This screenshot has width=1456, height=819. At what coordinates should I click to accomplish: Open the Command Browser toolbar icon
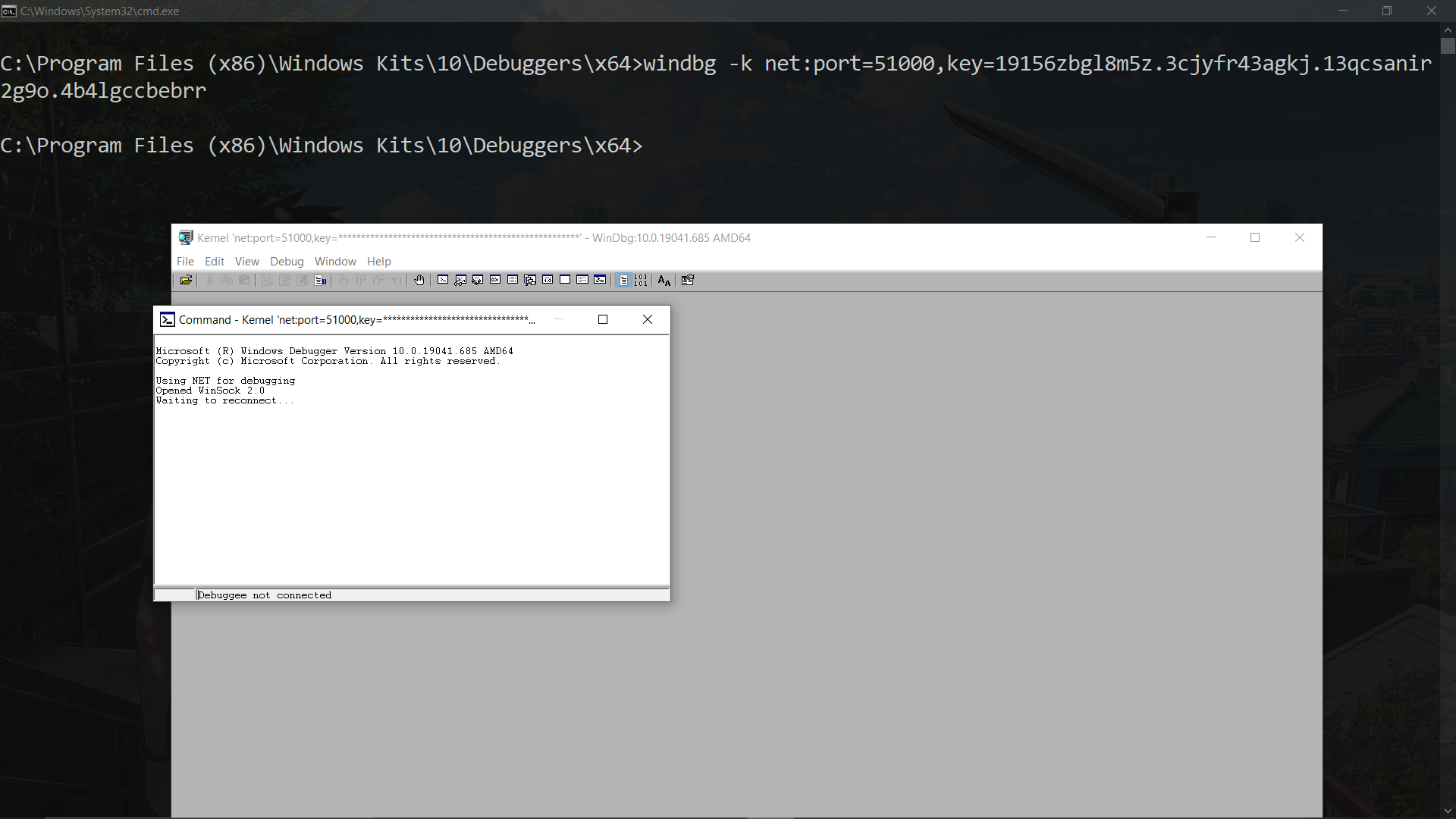600,280
